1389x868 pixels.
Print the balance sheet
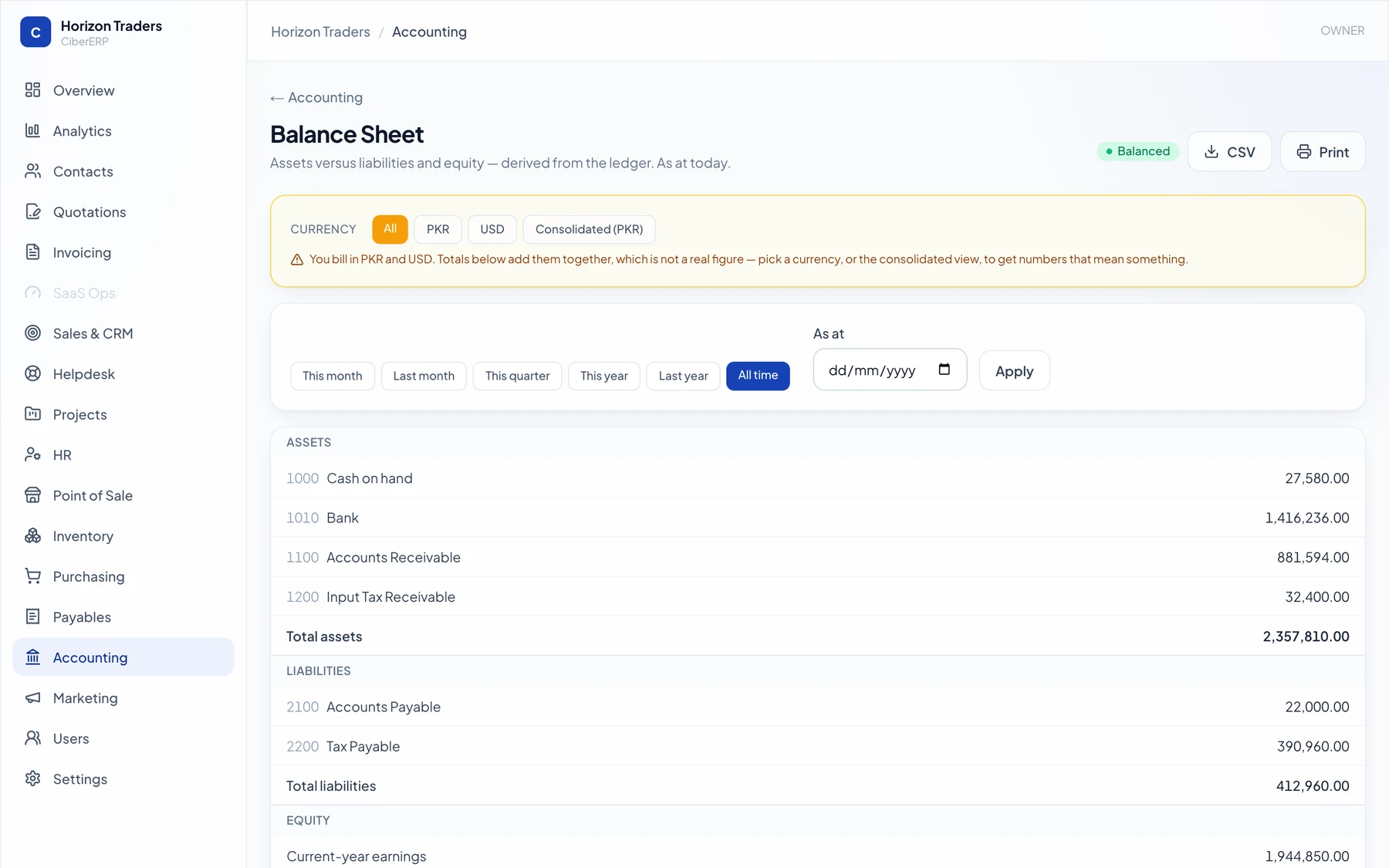tap(1323, 152)
